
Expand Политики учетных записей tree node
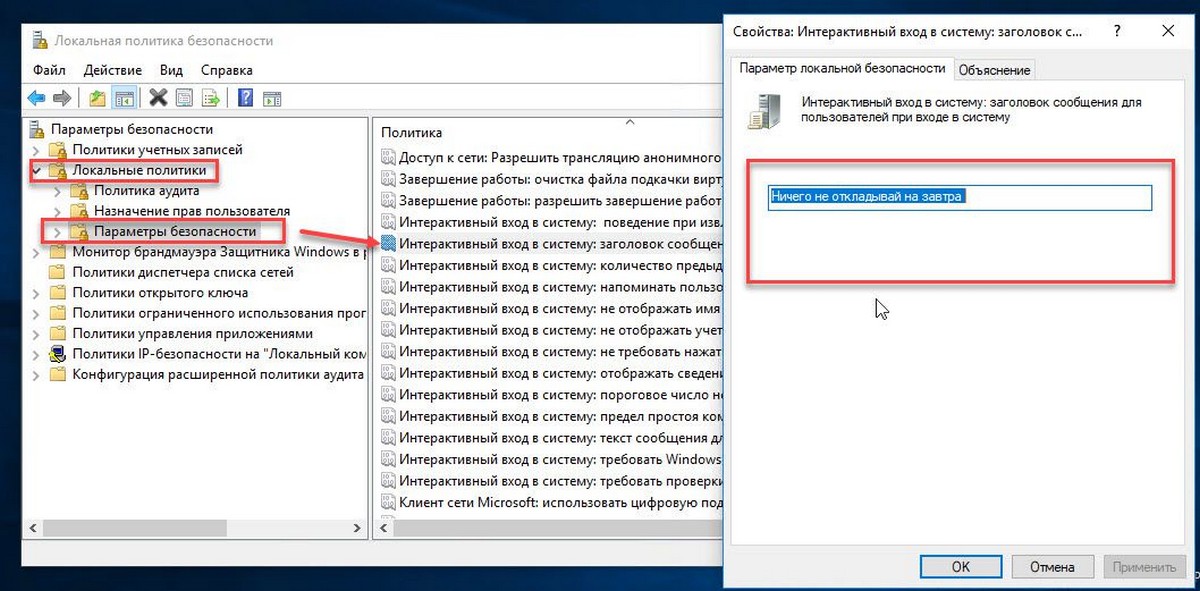(37, 150)
